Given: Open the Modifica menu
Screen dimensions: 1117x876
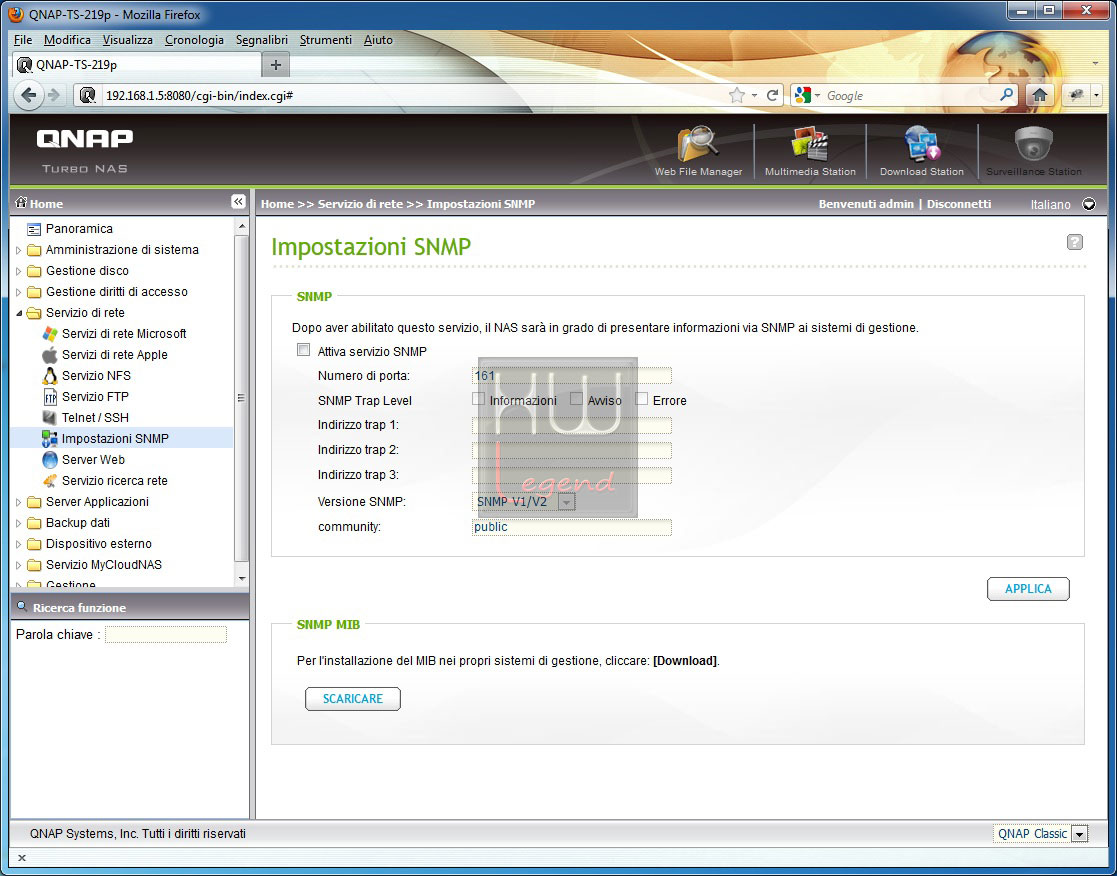Looking at the screenshot, I should pyautogui.click(x=67, y=40).
